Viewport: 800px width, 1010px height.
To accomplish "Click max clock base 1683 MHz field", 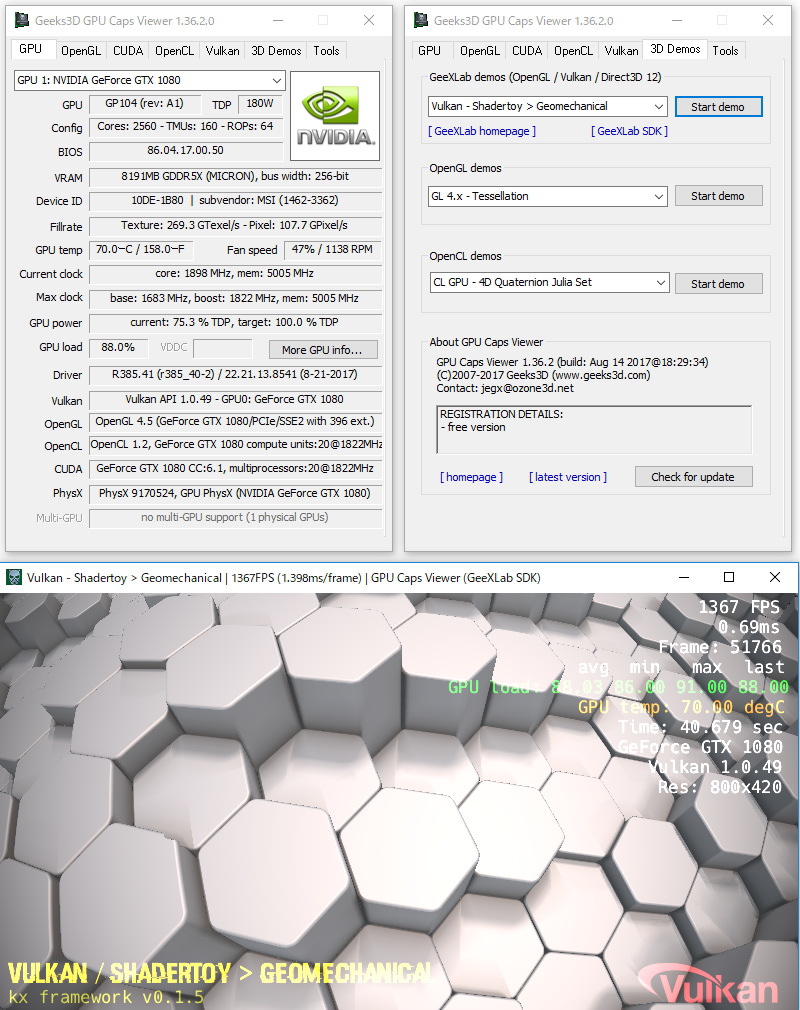I will [236, 299].
